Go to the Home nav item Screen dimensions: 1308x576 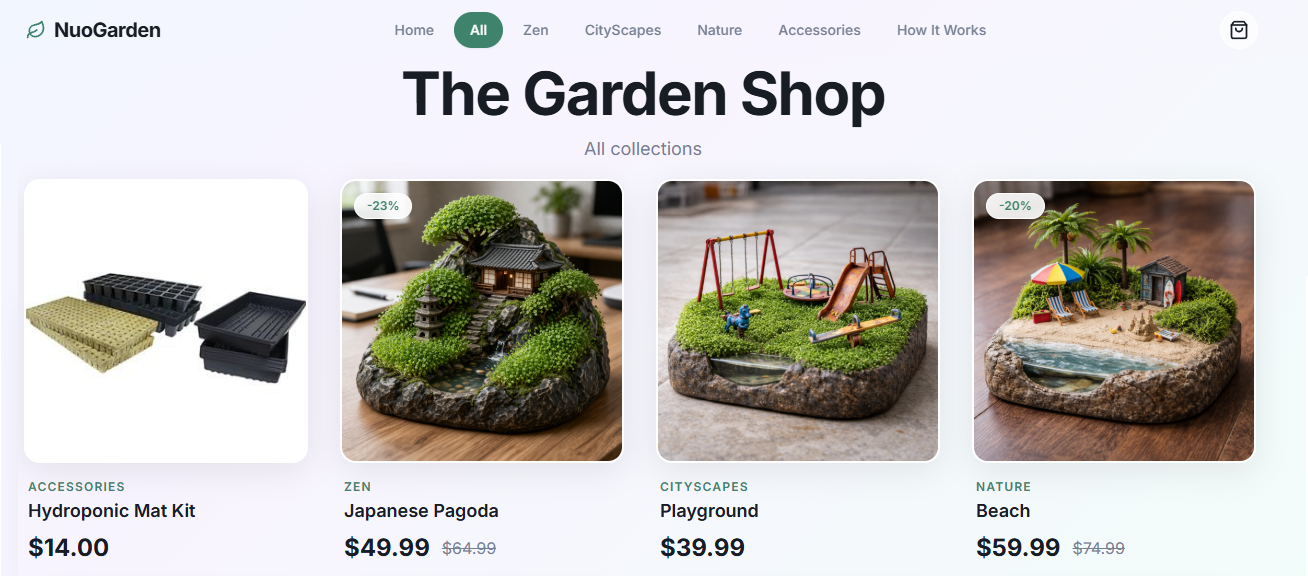click(414, 30)
